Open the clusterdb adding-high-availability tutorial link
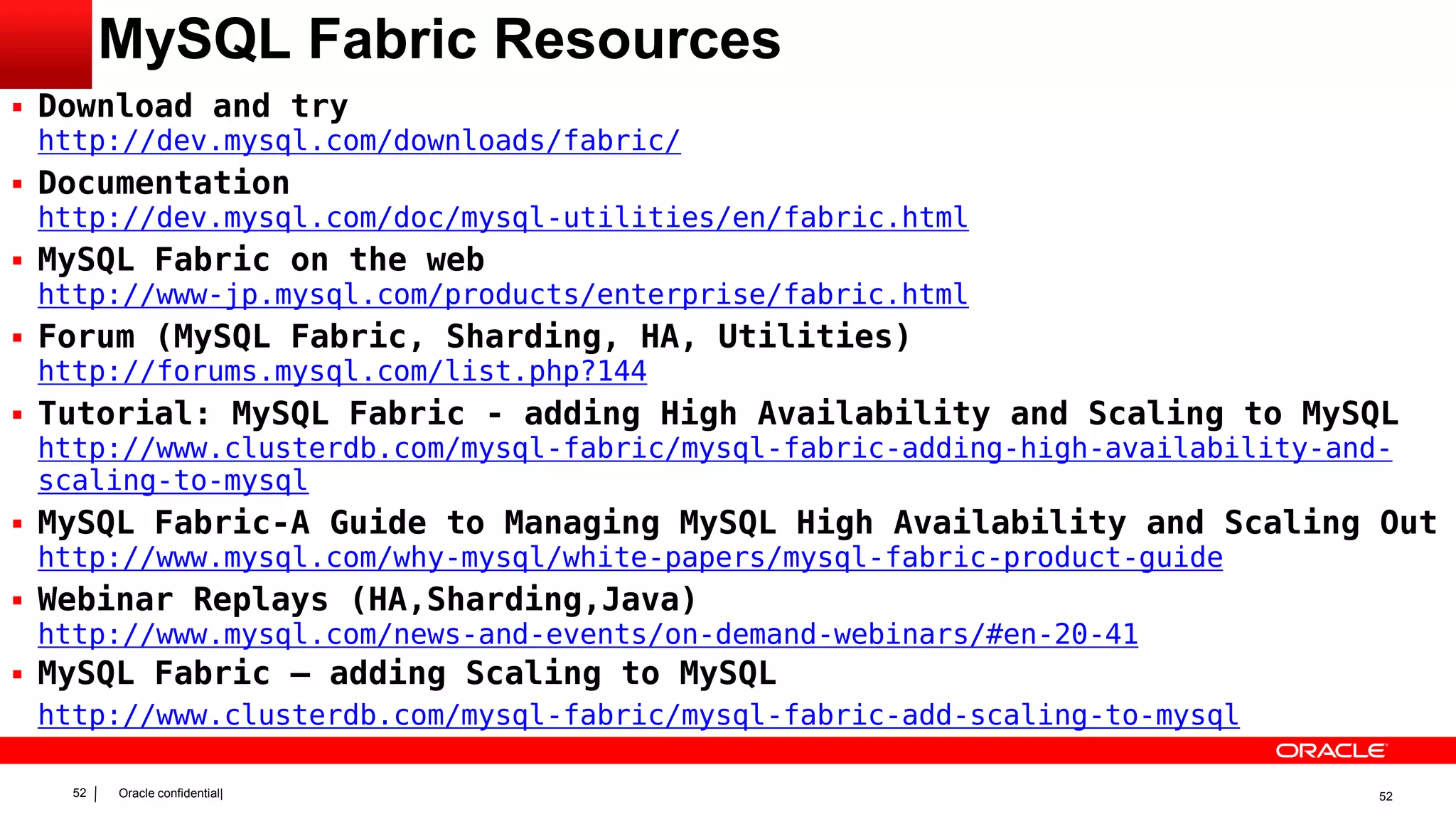This screenshot has width=1456, height=819. 714,464
